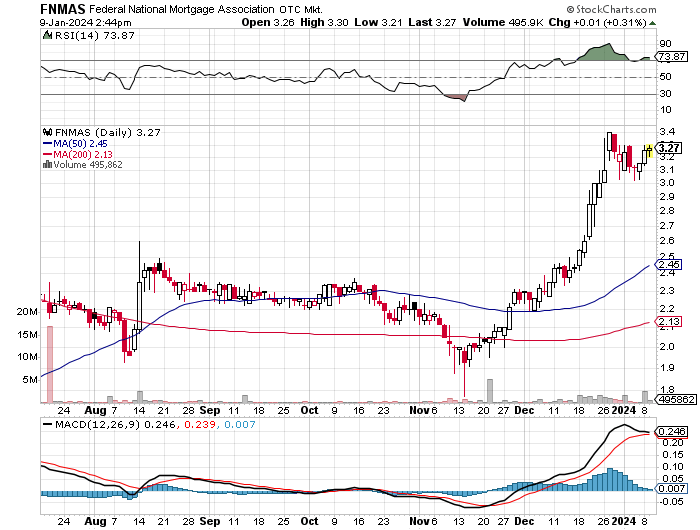Click the 0.007 histogram value tag
Viewport: 700px width, 530px height.
672,488
